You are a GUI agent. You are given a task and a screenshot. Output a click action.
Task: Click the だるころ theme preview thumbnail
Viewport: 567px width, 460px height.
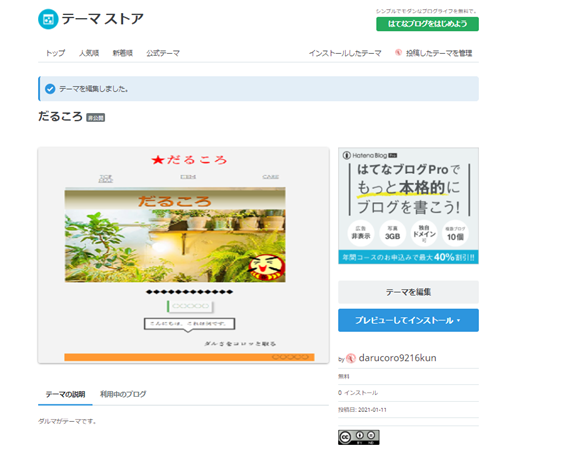point(183,255)
